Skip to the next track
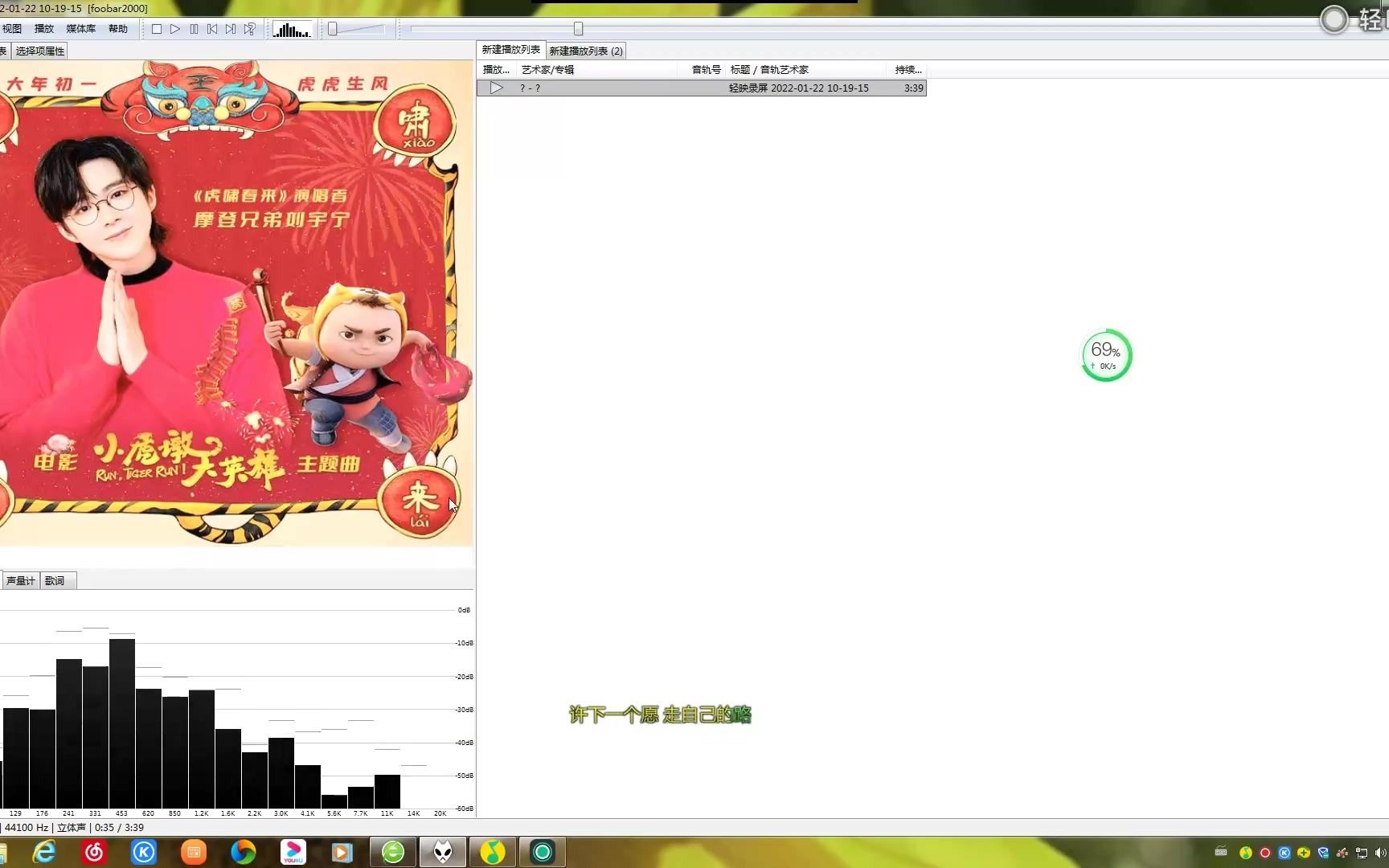Screen dimensions: 1389x868 [x=231, y=29]
